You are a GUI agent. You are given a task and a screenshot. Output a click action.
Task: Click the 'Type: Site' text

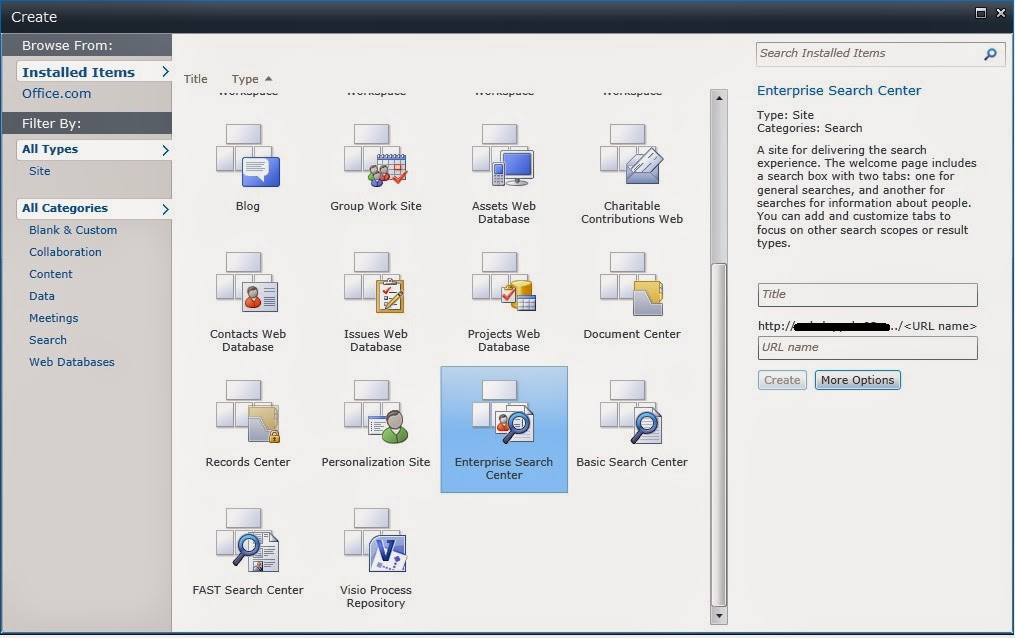[x=785, y=115]
